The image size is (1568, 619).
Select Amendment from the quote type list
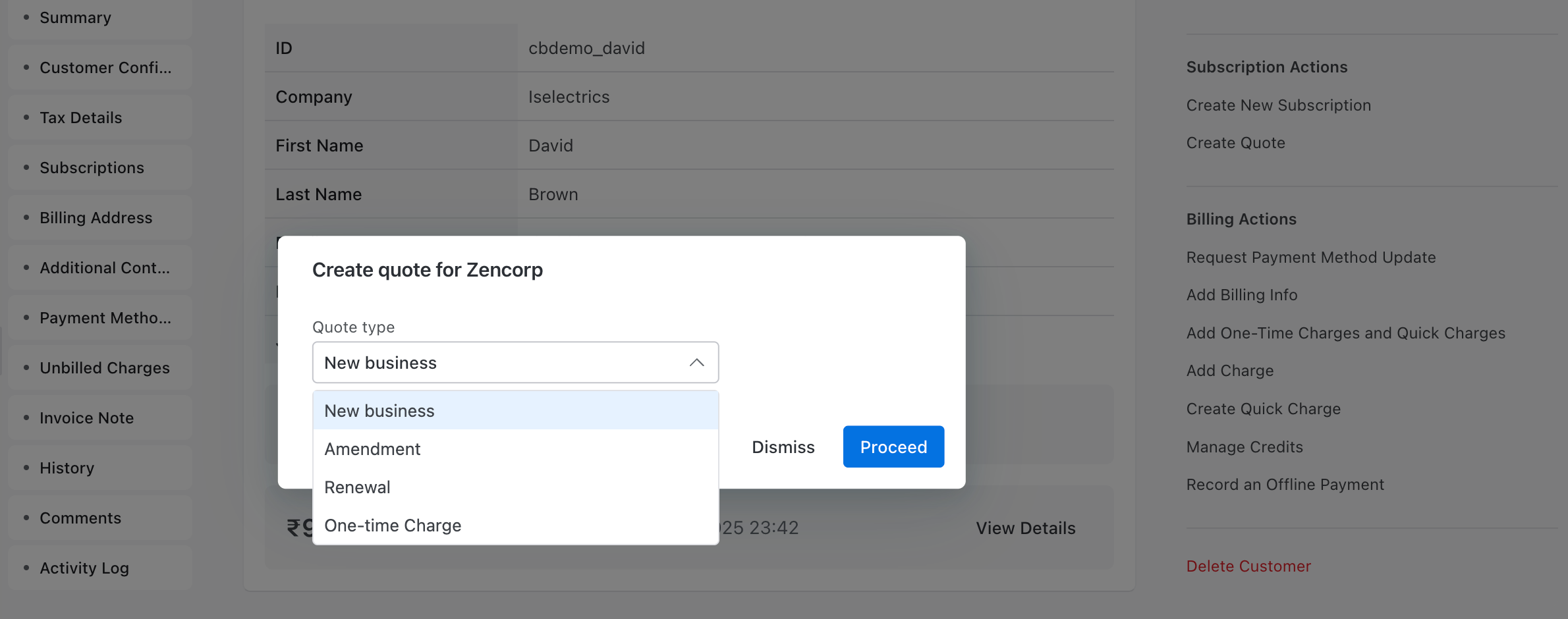tap(372, 449)
